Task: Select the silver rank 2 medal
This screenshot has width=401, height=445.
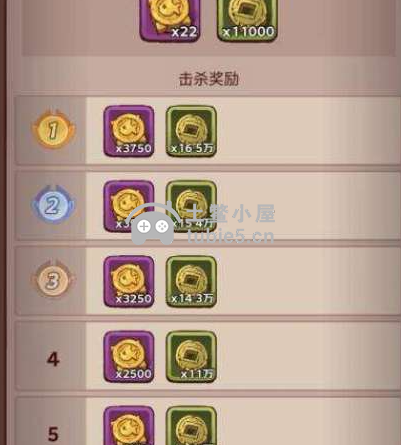Action: click(x=53, y=205)
